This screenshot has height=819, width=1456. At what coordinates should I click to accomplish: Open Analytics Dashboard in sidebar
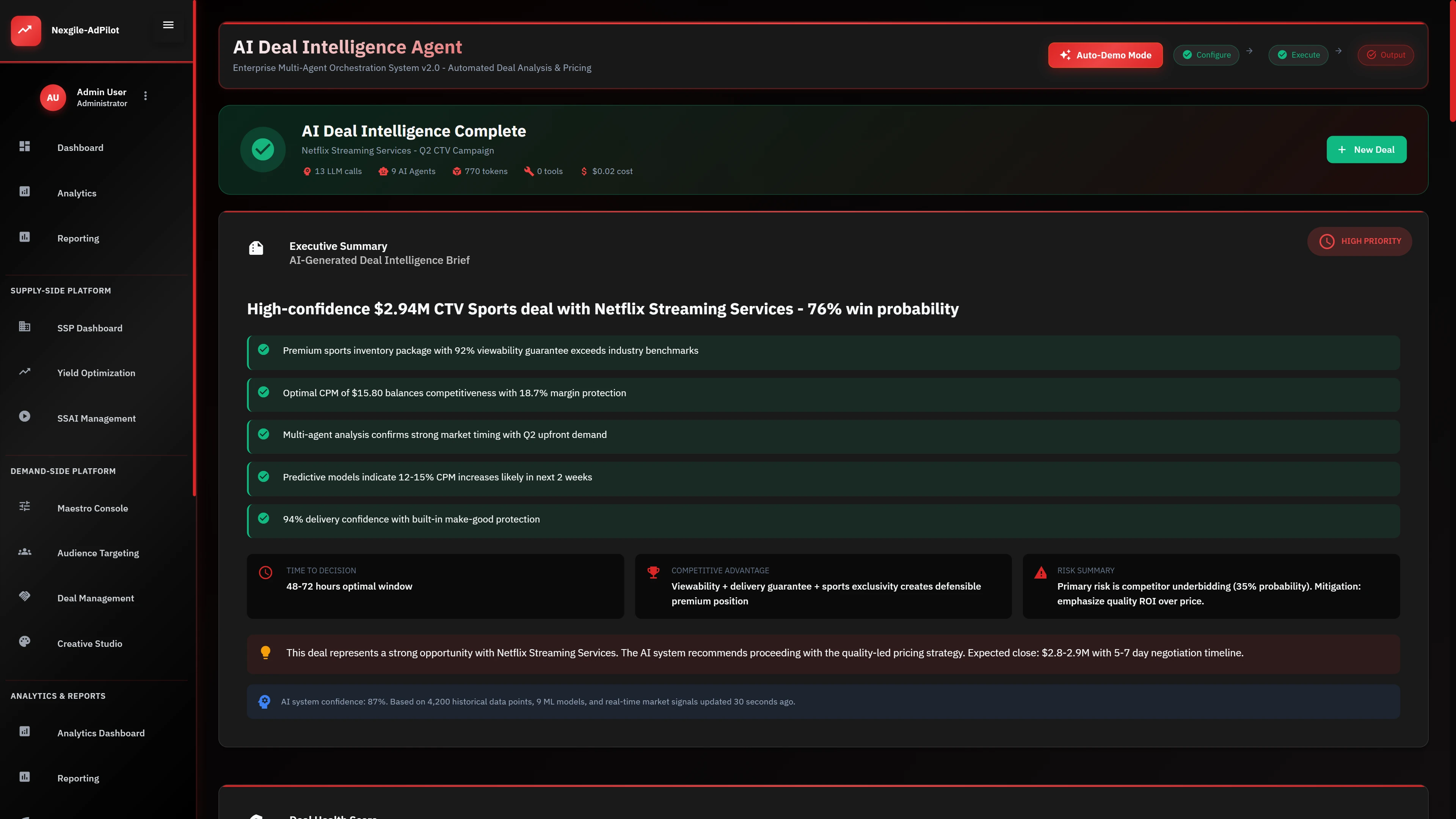point(100,733)
